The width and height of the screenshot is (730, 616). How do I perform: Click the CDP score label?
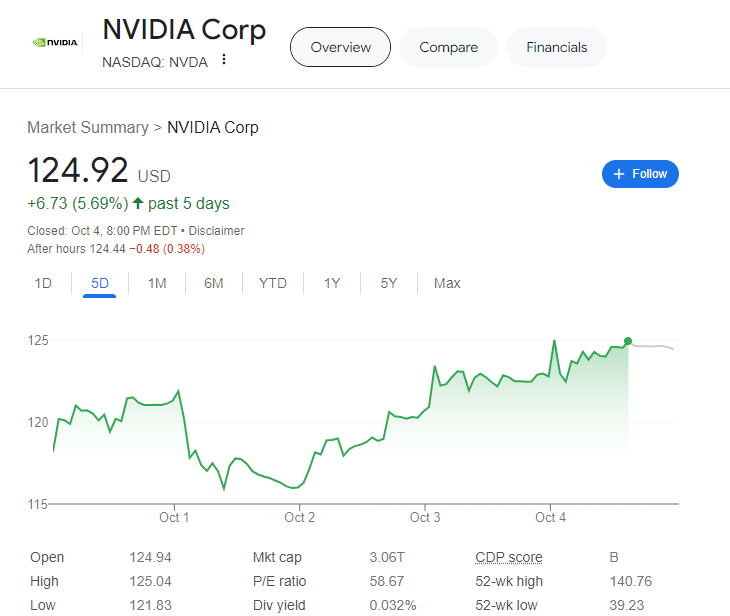pyautogui.click(x=509, y=557)
